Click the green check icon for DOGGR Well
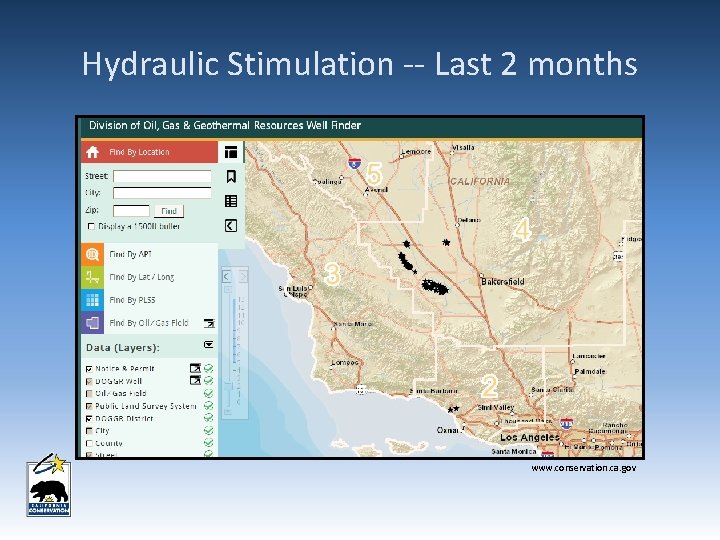The height and width of the screenshot is (540, 720). pos(208,381)
